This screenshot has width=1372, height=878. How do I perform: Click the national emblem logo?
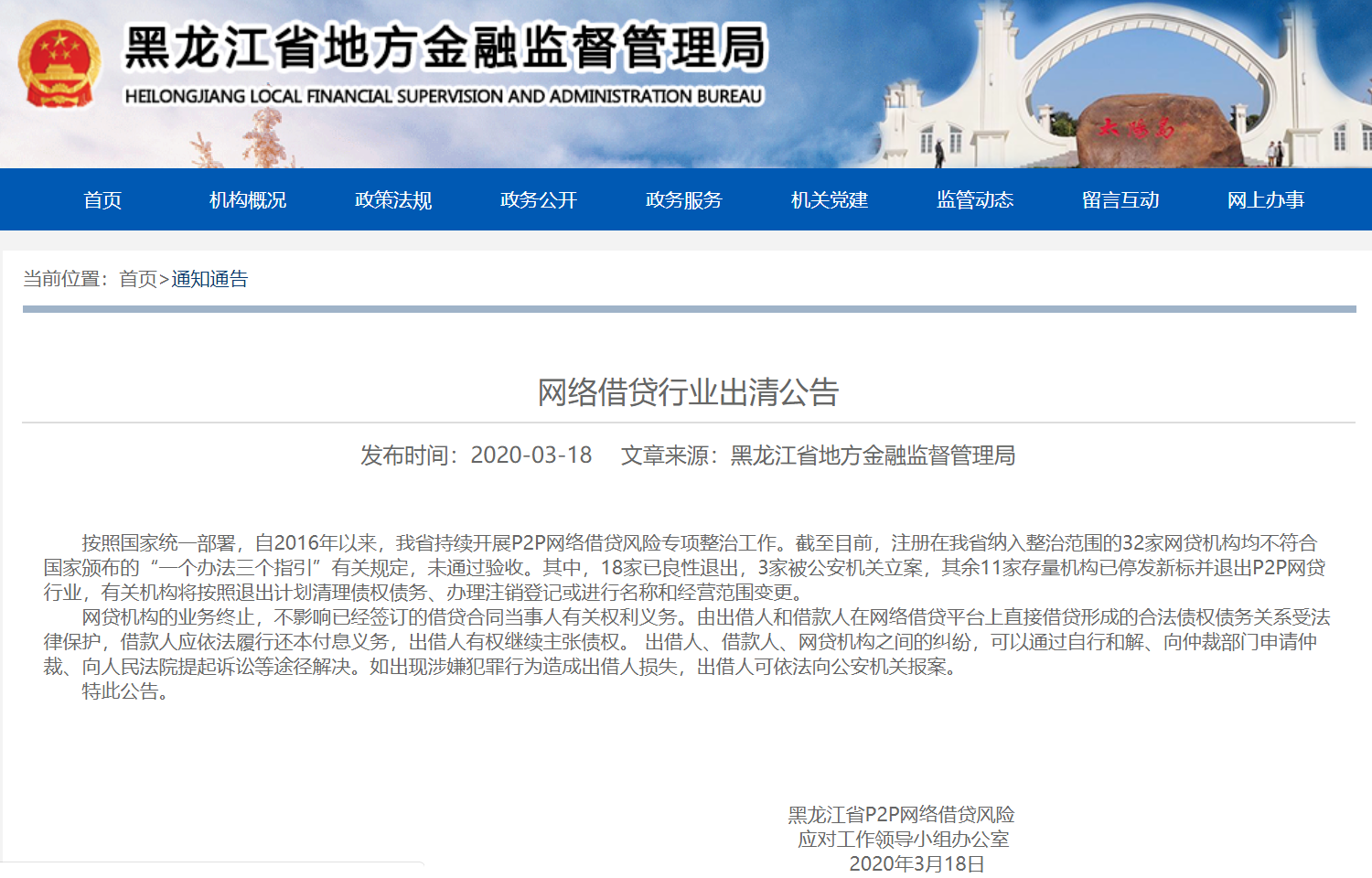(x=59, y=64)
